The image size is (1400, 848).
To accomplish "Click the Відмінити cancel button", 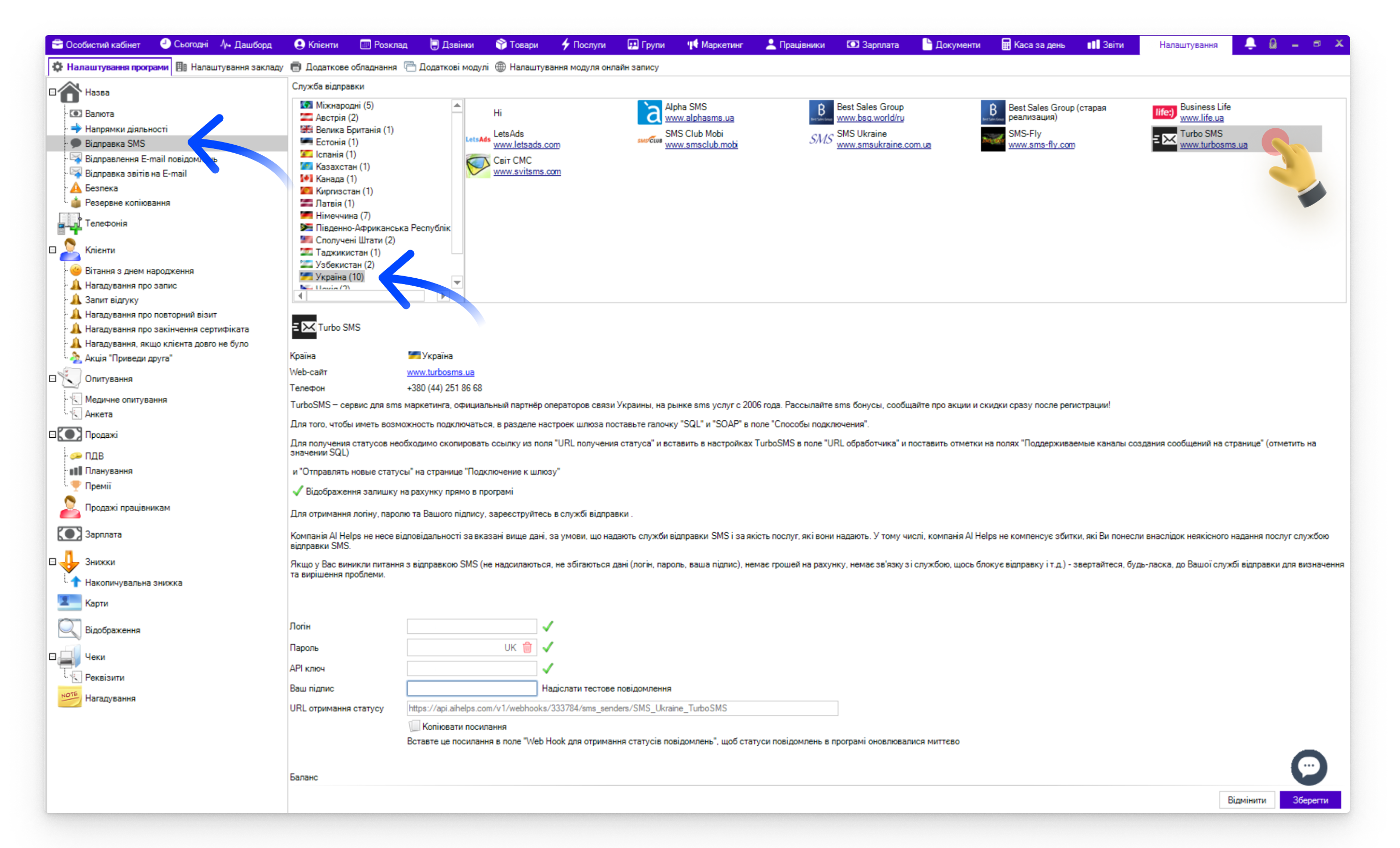I will (x=1247, y=800).
